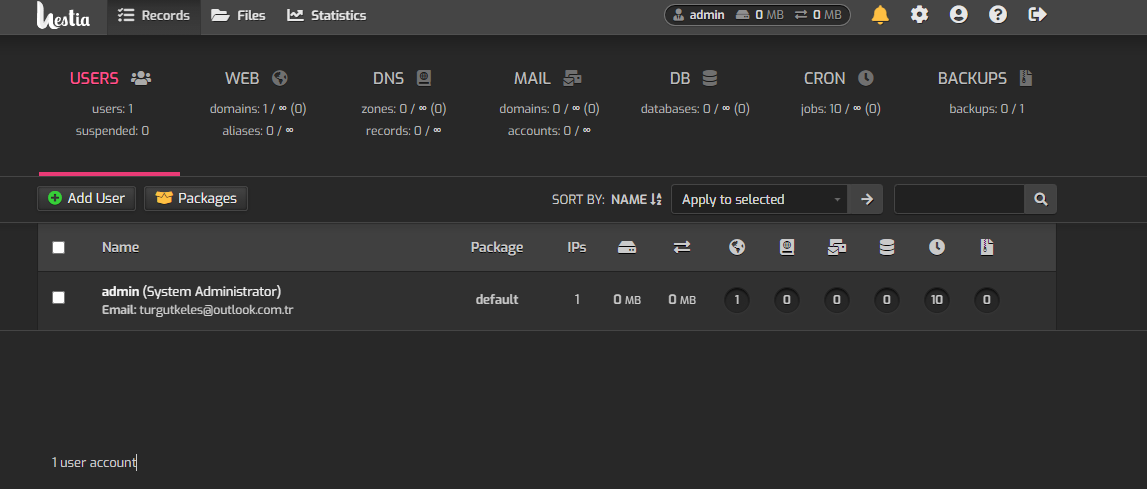
Task: Click the Hestia logo
Action: [x=64, y=15]
